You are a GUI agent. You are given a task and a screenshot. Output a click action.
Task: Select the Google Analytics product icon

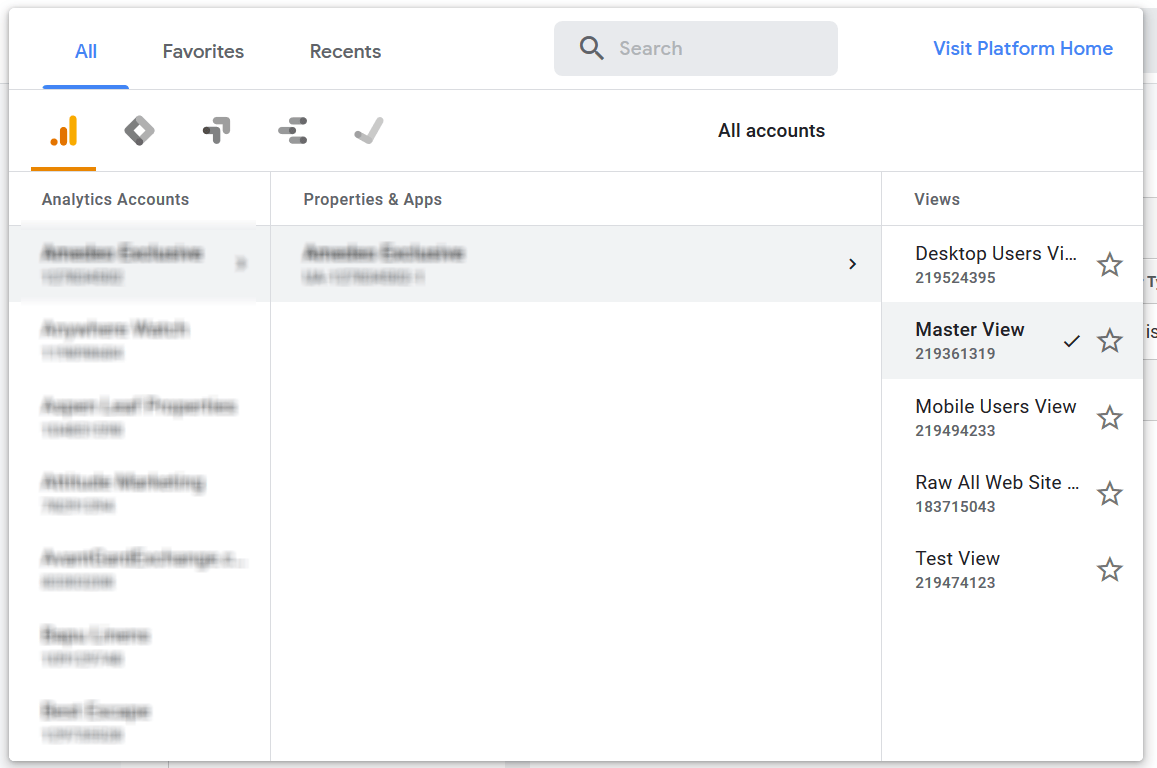[x=60, y=130]
